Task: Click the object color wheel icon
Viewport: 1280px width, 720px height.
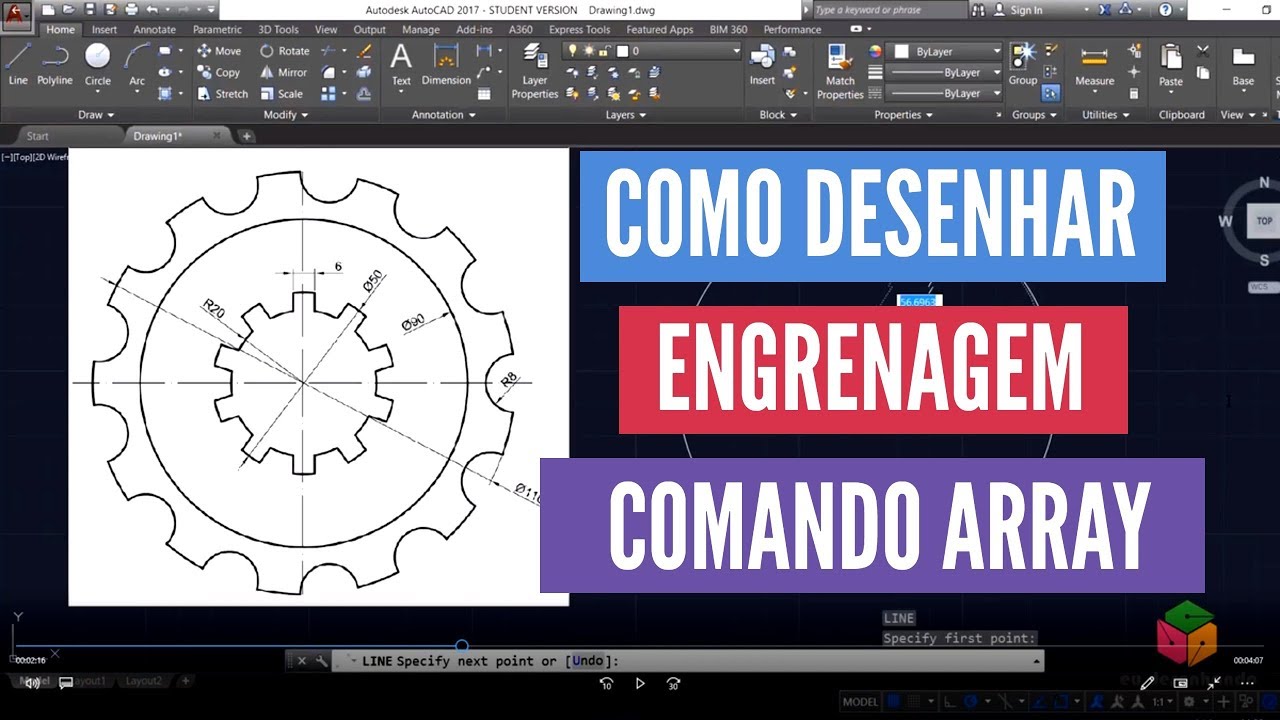Action: [x=876, y=51]
